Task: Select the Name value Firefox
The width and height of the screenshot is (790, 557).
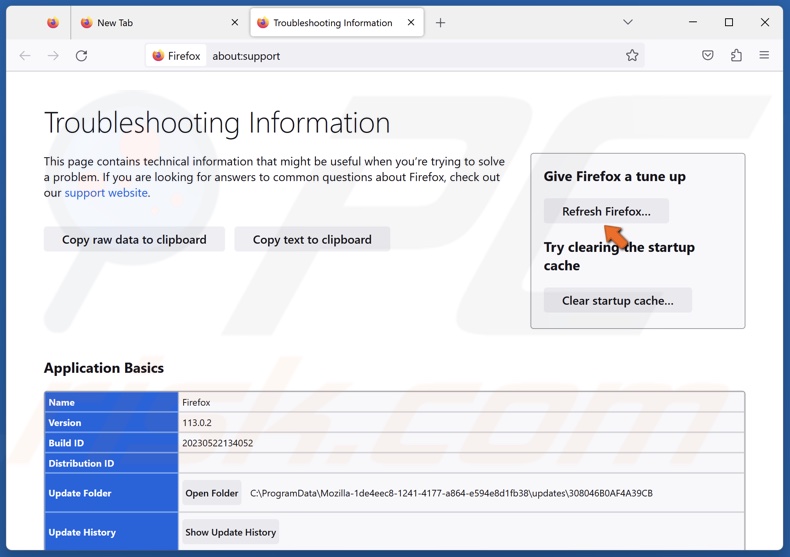Action: coord(196,402)
